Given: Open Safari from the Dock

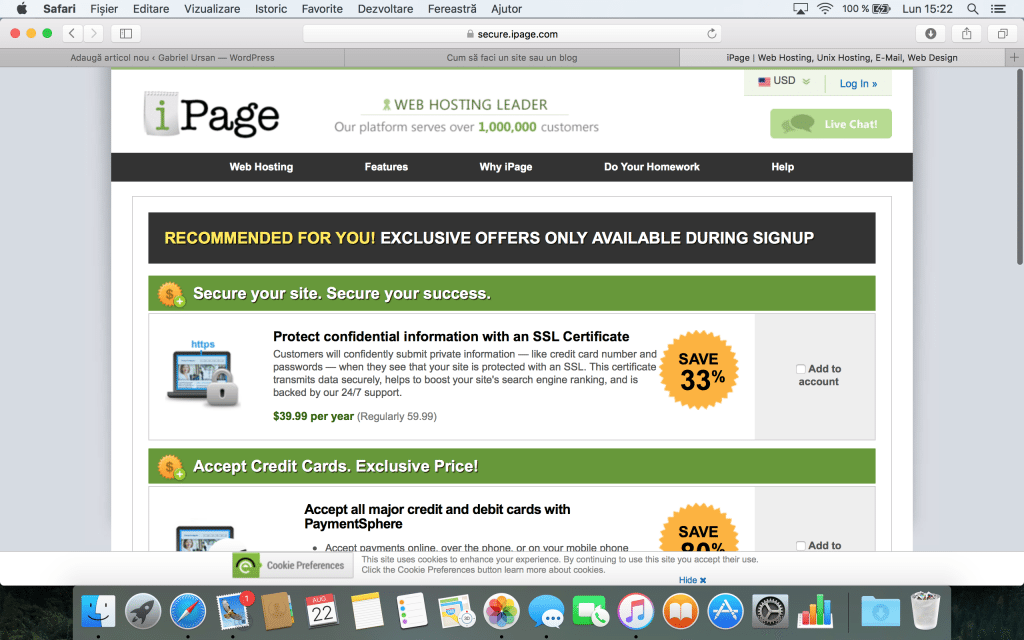Looking at the screenshot, I should pyautogui.click(x=188, y=612).
